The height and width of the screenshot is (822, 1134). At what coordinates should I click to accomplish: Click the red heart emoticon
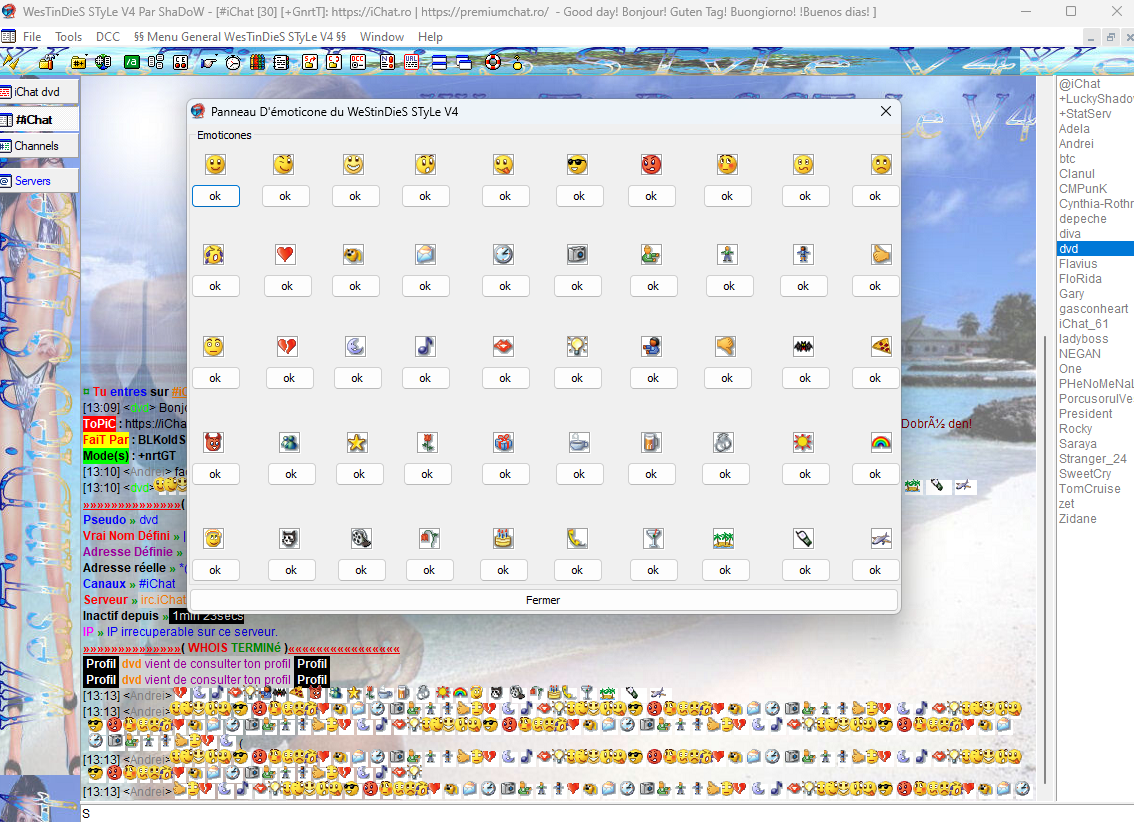pos(285,254)
